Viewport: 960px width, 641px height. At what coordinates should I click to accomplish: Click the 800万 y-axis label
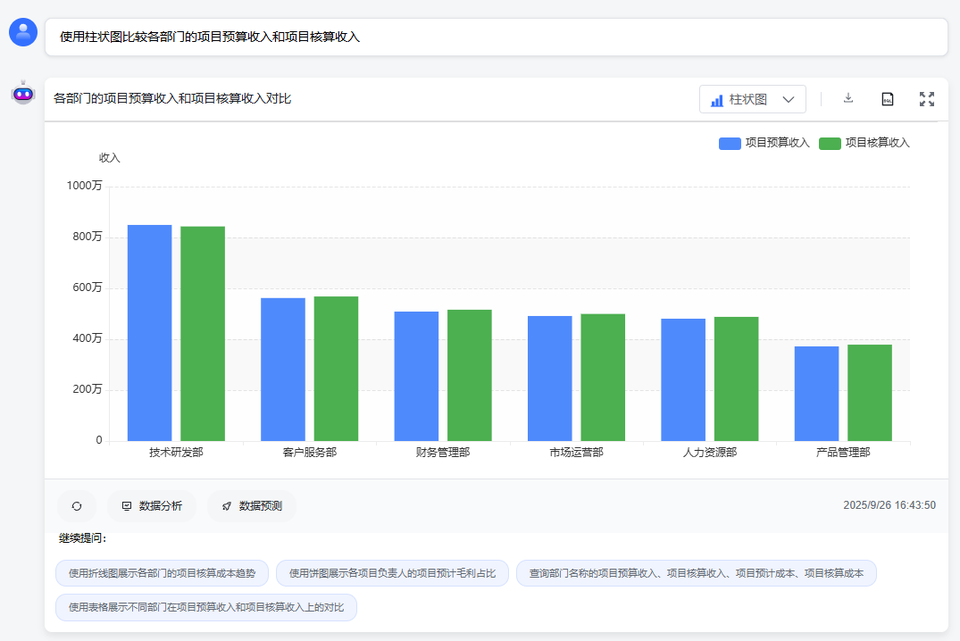88,237
